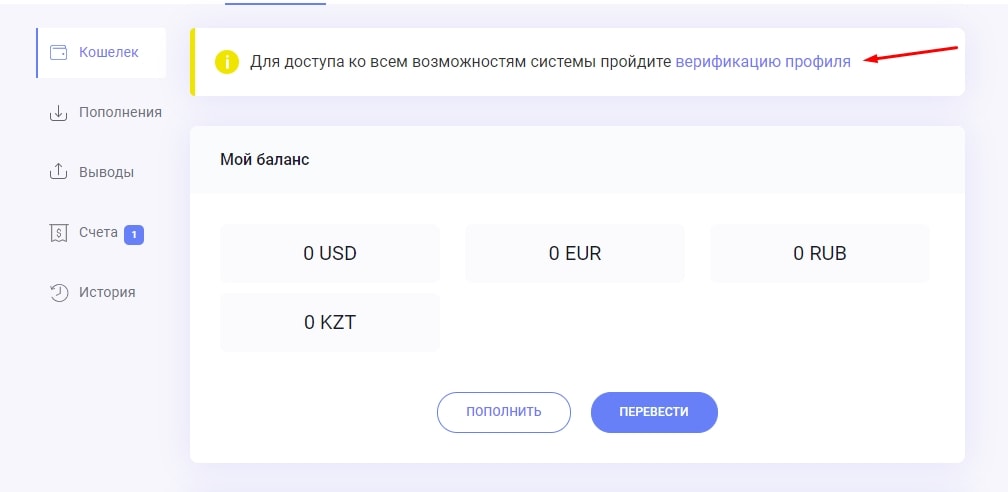This screenshot has height=492, width=1008.
Task: Click the upload icon beside Выводы
Action: point(59,172)
